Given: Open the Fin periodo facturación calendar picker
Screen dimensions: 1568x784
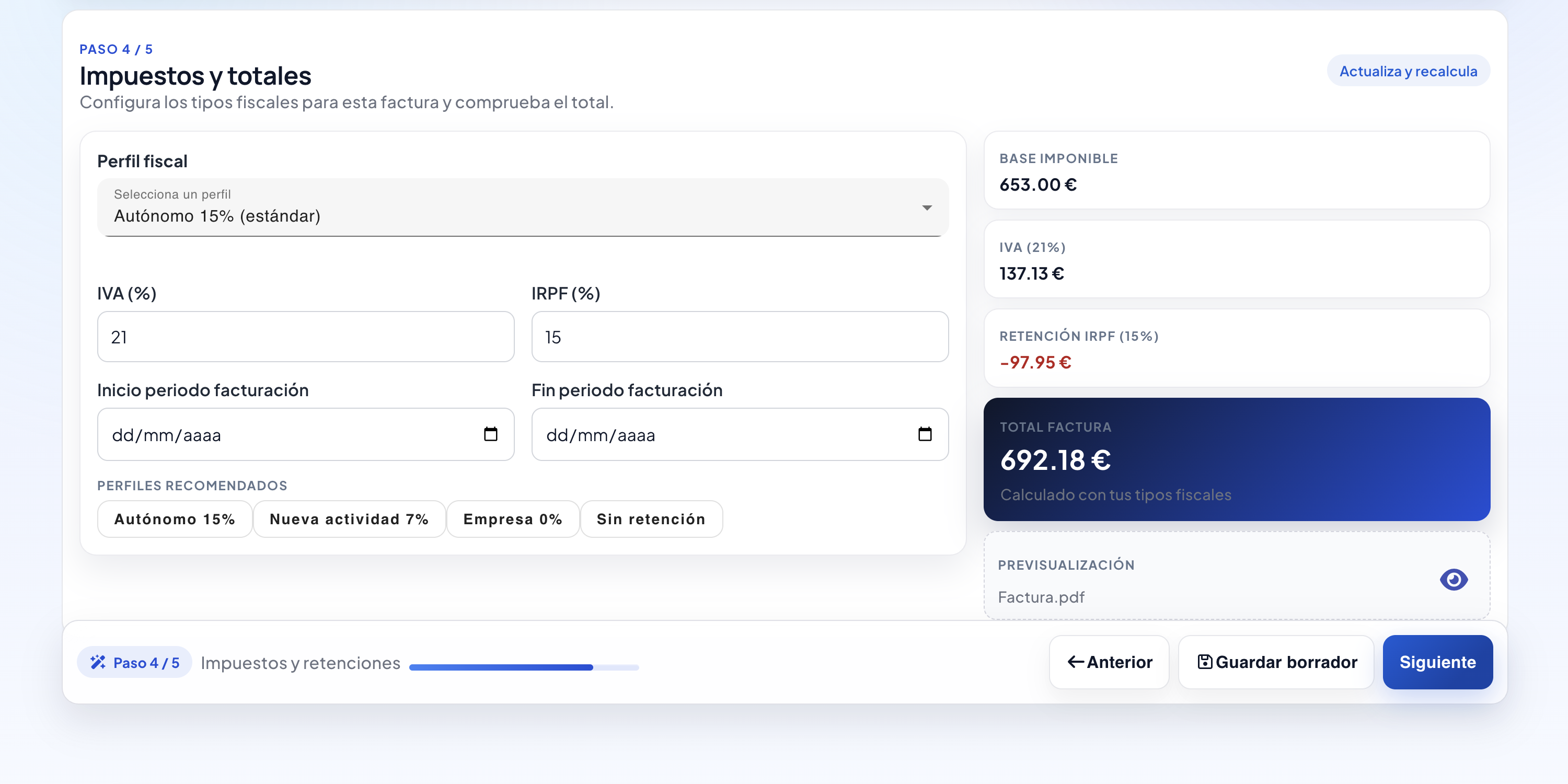Looking at the screenshot, I should [925, 435].
